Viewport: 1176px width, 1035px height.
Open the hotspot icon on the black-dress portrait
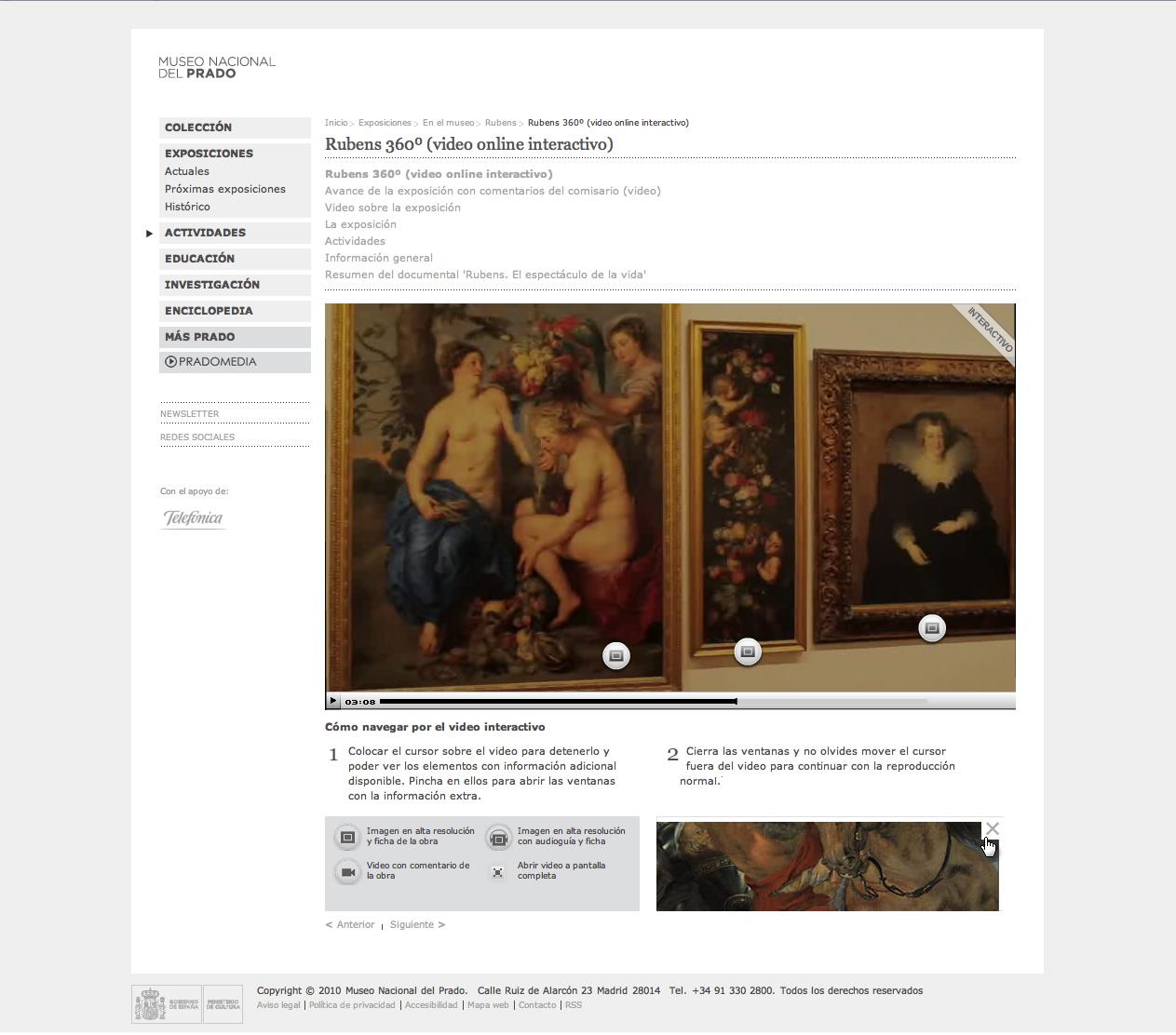coord(932,628)
